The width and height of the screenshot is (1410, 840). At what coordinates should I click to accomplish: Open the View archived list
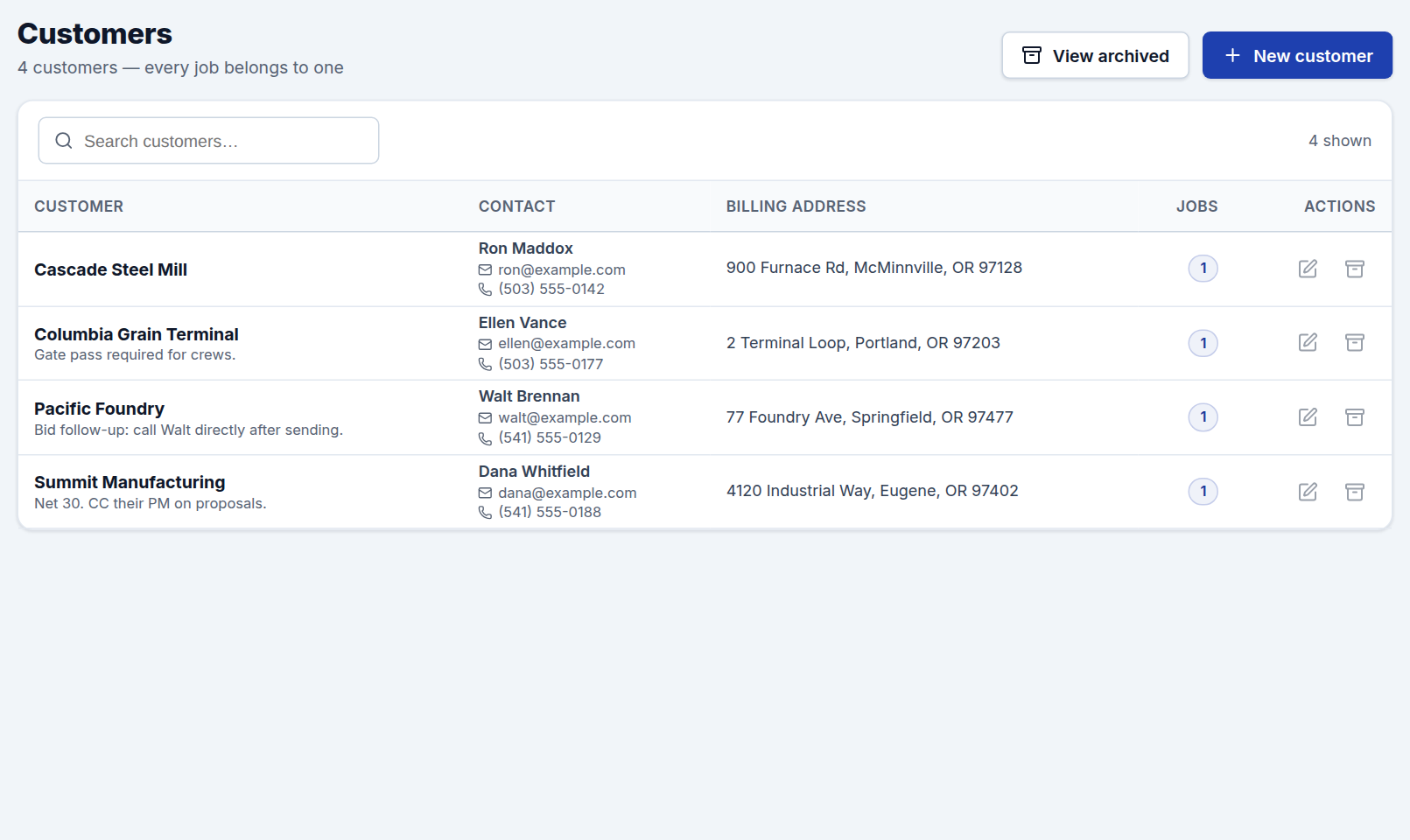point(1095,55)
